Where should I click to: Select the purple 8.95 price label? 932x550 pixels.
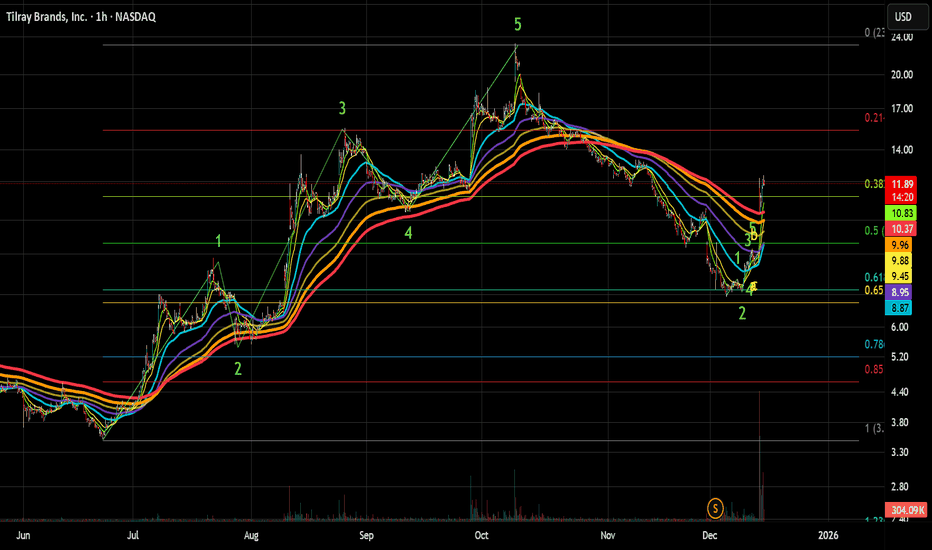click(x=900, y=292)
